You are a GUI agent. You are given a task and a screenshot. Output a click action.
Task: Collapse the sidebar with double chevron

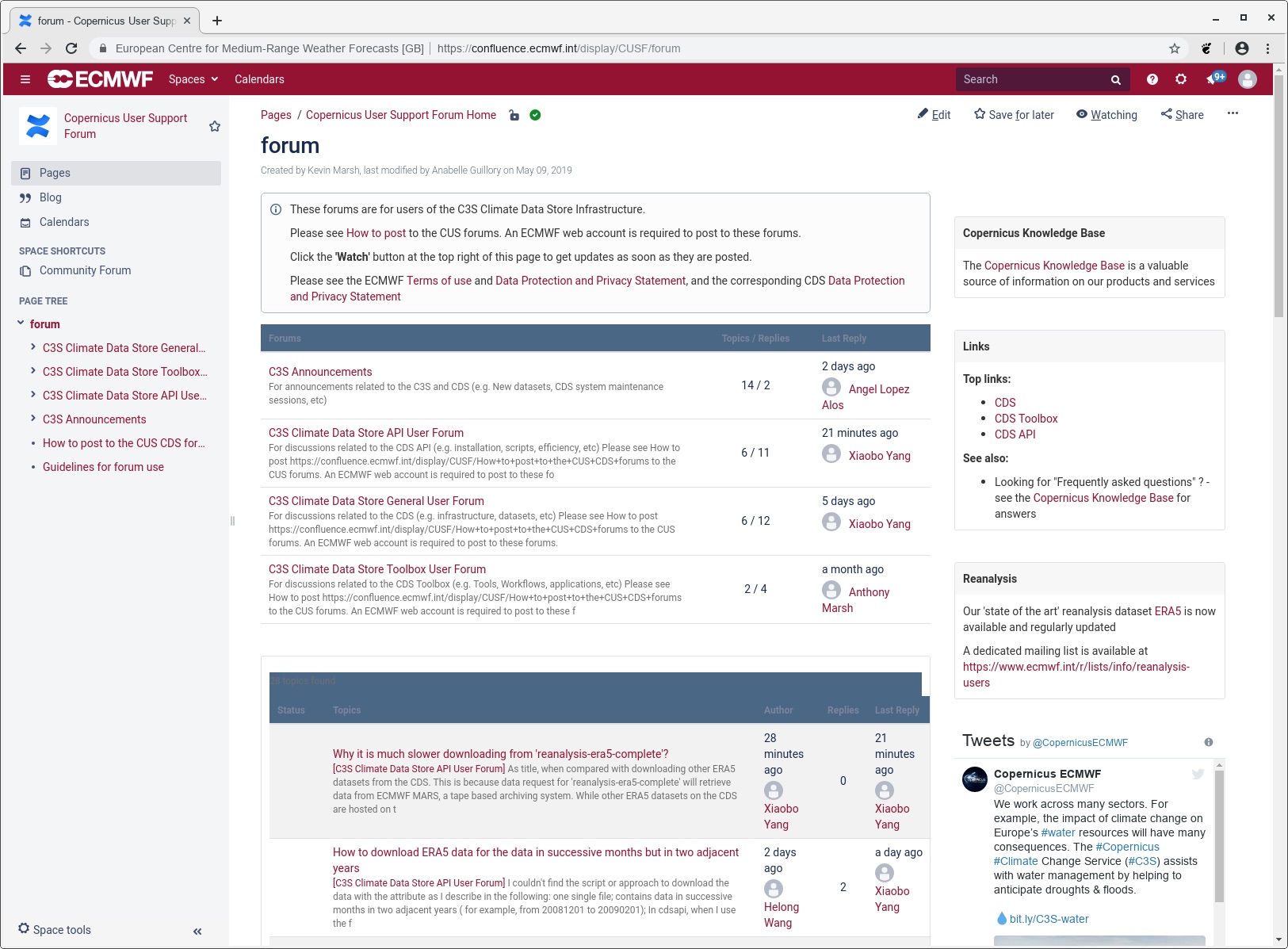(197, 932)
